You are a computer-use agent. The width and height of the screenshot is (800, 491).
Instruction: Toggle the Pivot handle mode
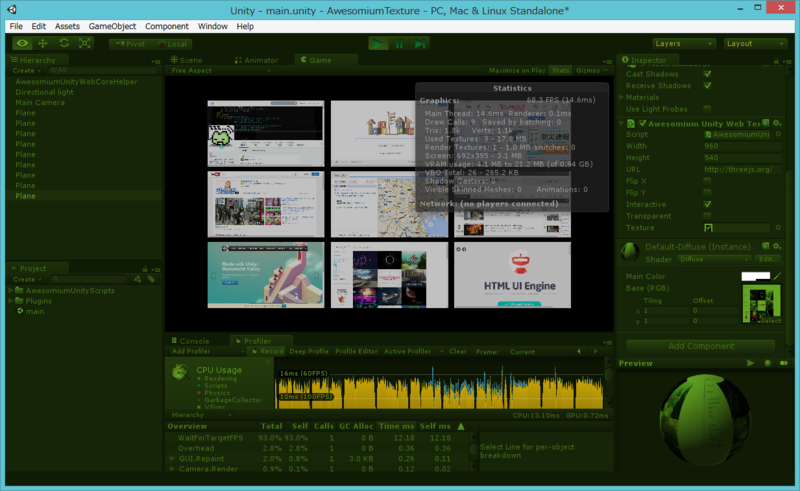click(130, 44)
